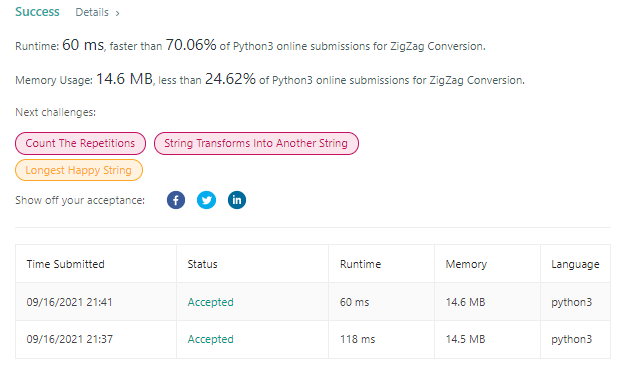
Task: Click the 118 ms runtime cell
Action: click(357, 339)
